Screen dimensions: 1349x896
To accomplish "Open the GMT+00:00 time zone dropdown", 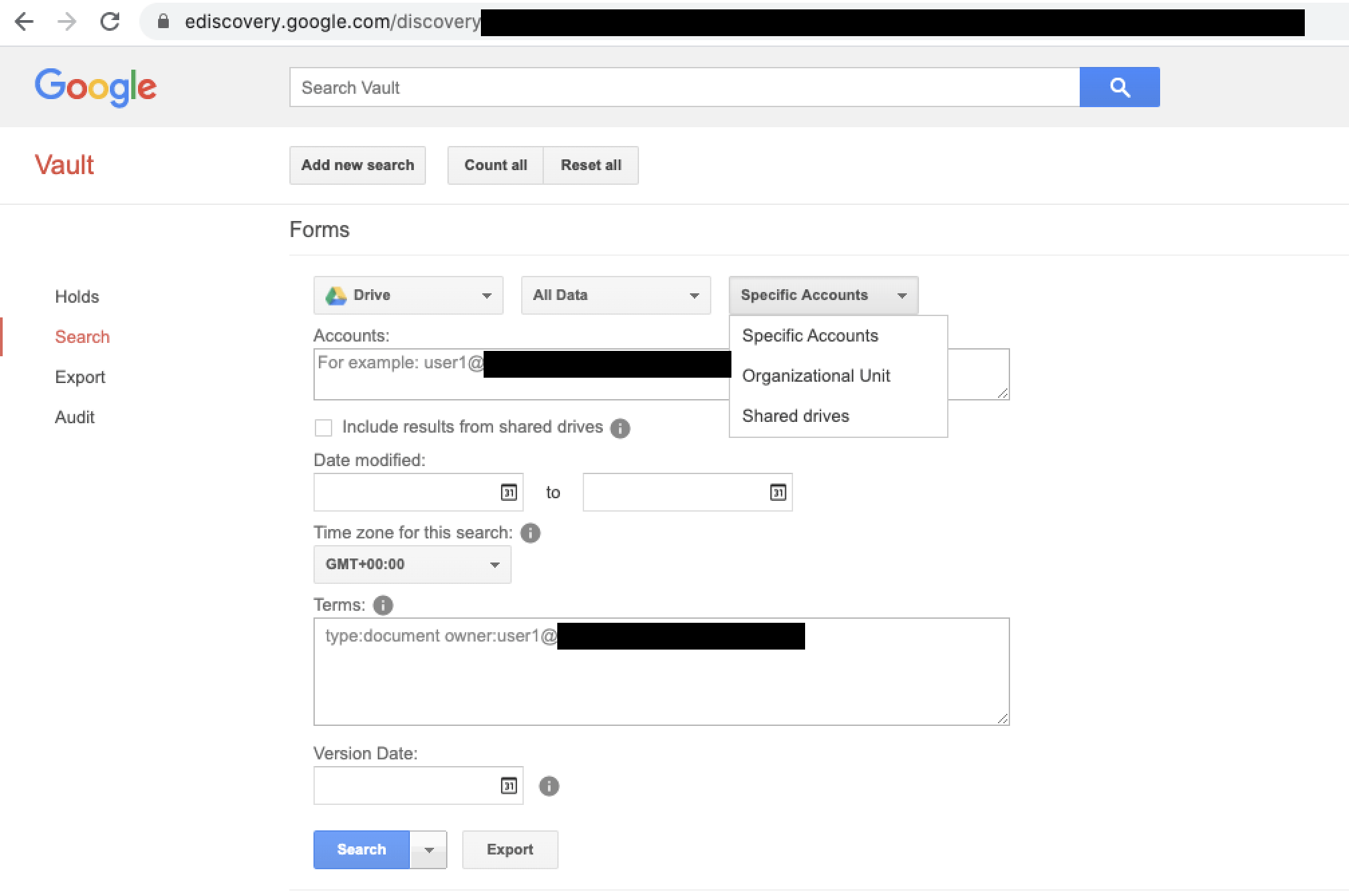I will click(411, 564).
